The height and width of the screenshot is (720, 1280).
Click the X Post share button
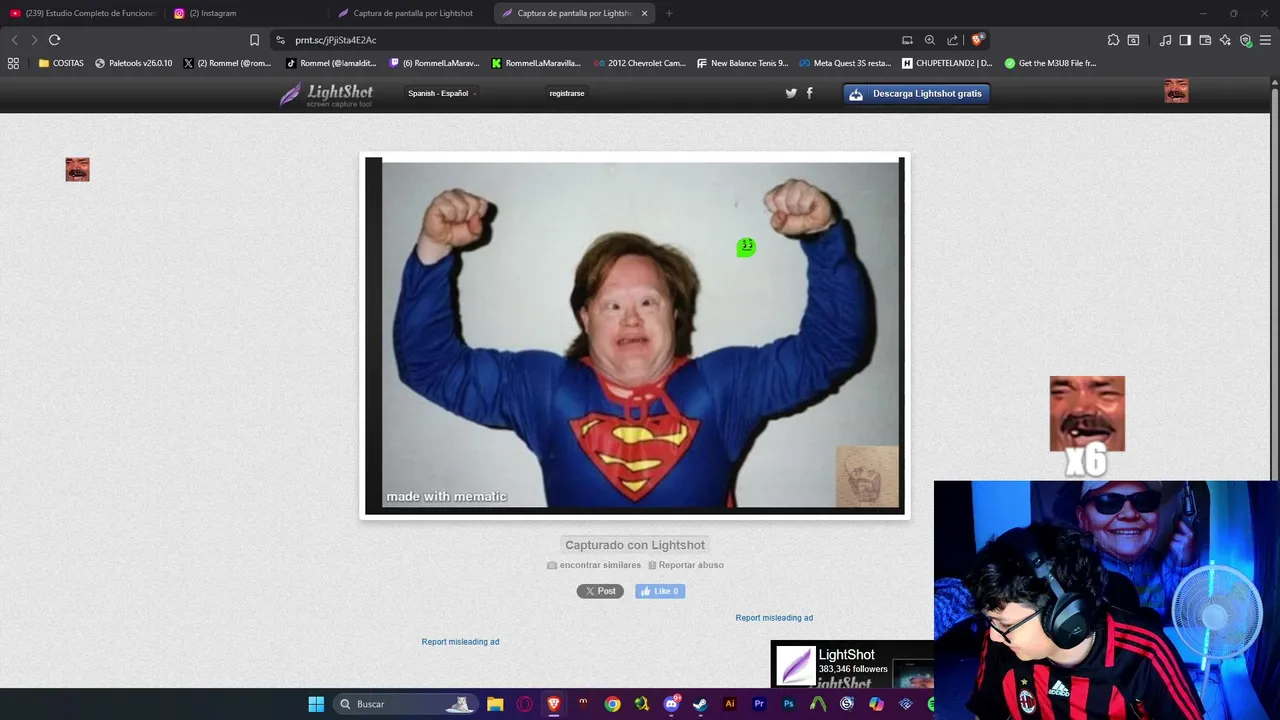tap(600, 591)
